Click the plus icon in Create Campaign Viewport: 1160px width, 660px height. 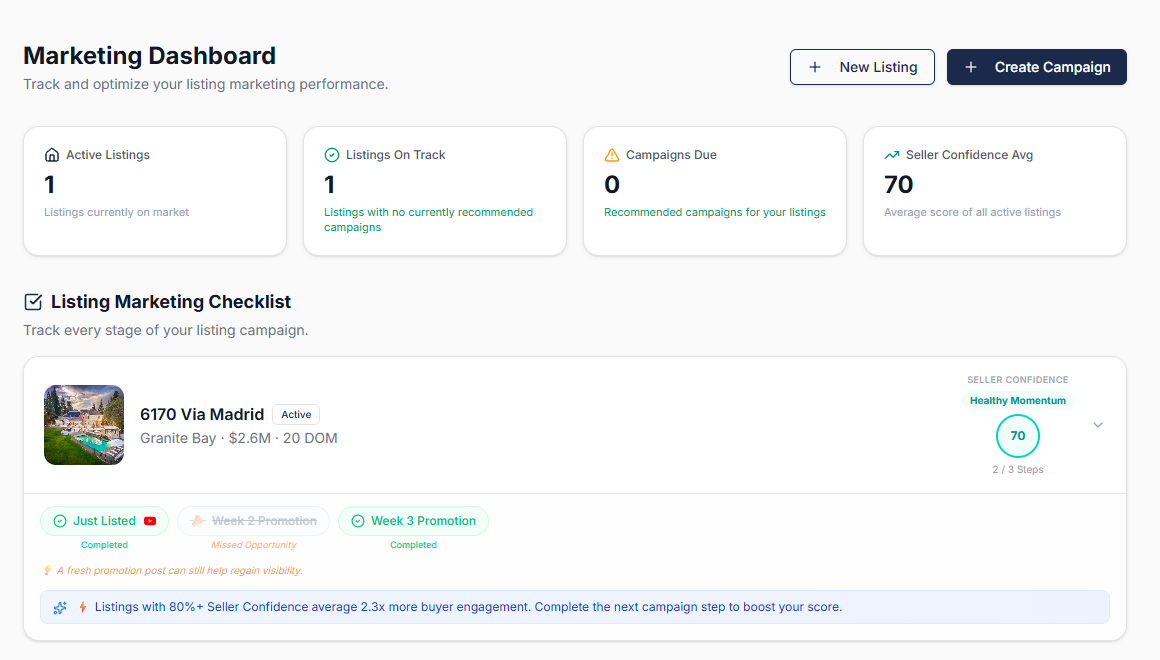(x=971, y=67)
